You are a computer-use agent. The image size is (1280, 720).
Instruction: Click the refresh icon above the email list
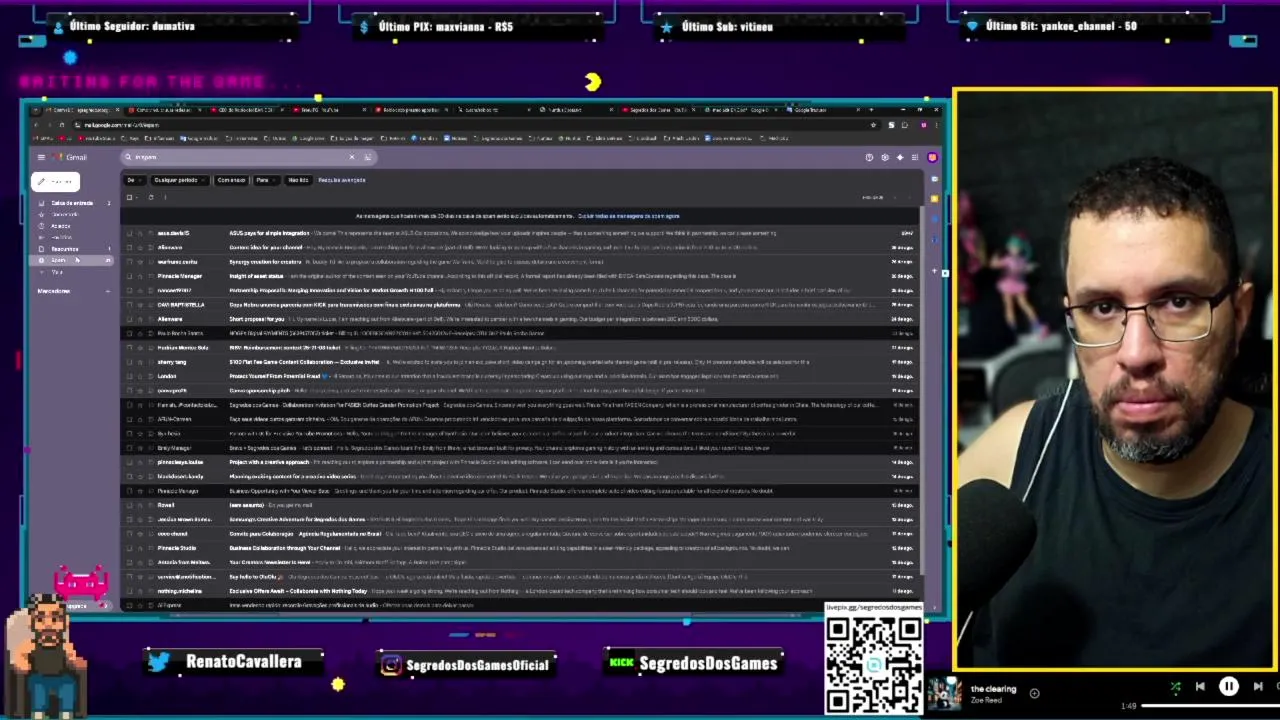(x=151, y=197)
